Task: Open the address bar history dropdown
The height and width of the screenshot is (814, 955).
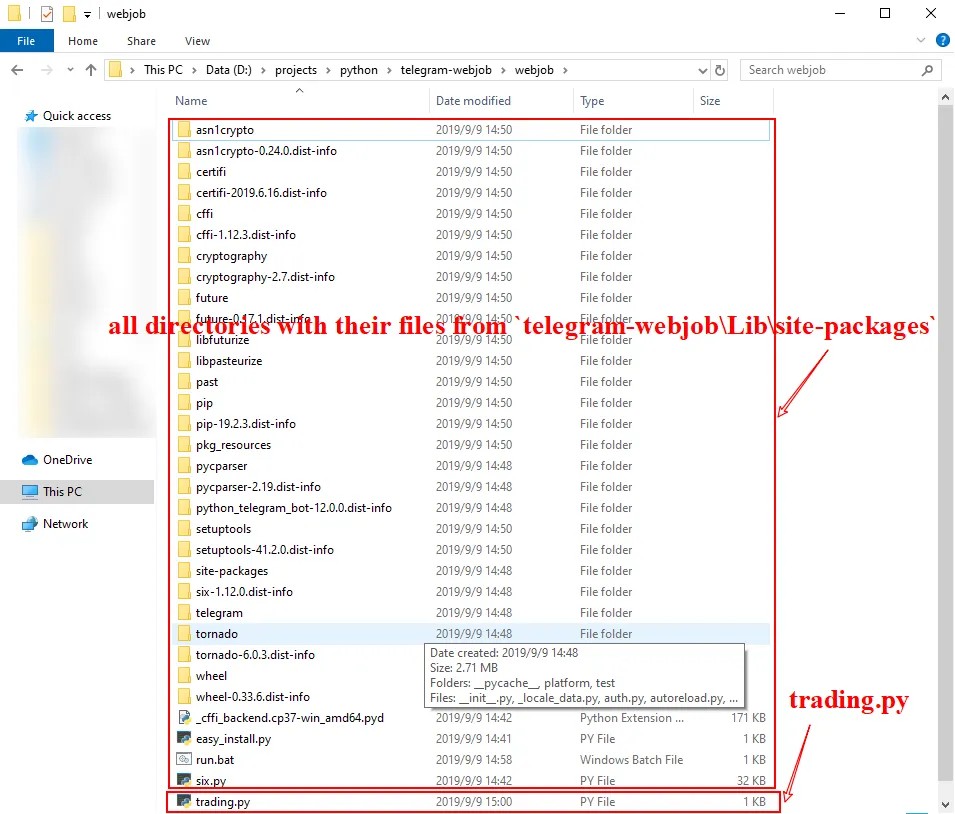Action: point(702,71)
